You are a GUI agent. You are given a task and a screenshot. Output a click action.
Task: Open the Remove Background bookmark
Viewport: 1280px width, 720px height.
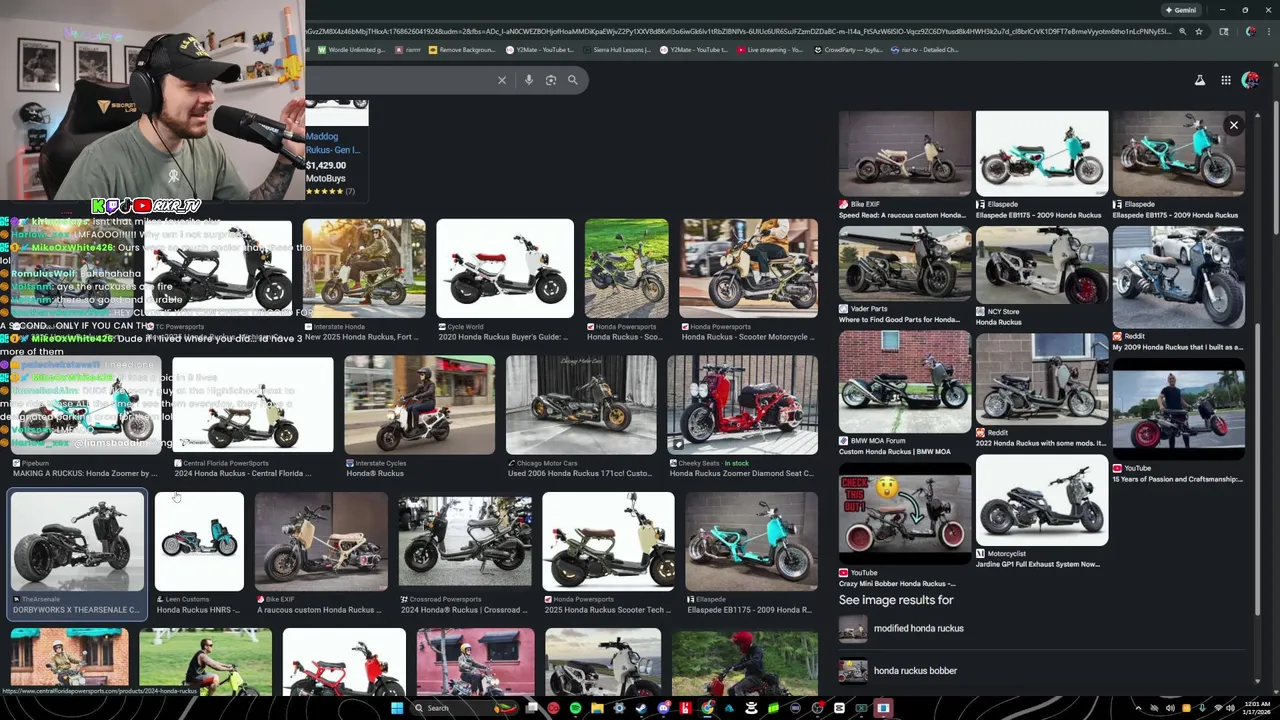point(462,49)
